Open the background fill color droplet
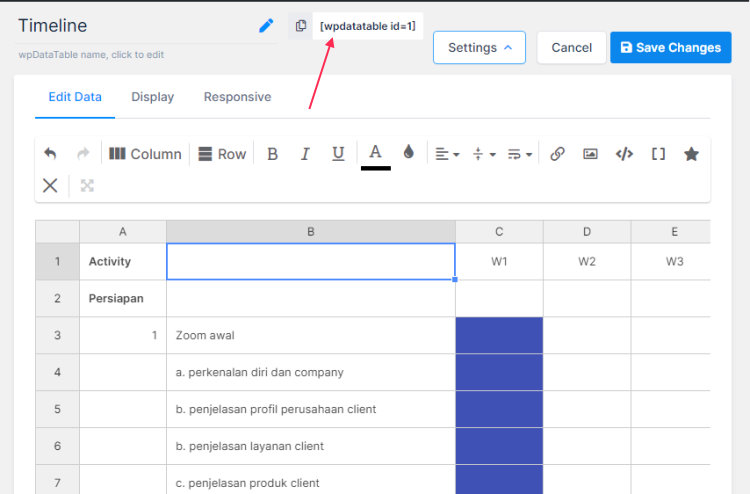Screen dimensions: 750x494 (408, 152)
